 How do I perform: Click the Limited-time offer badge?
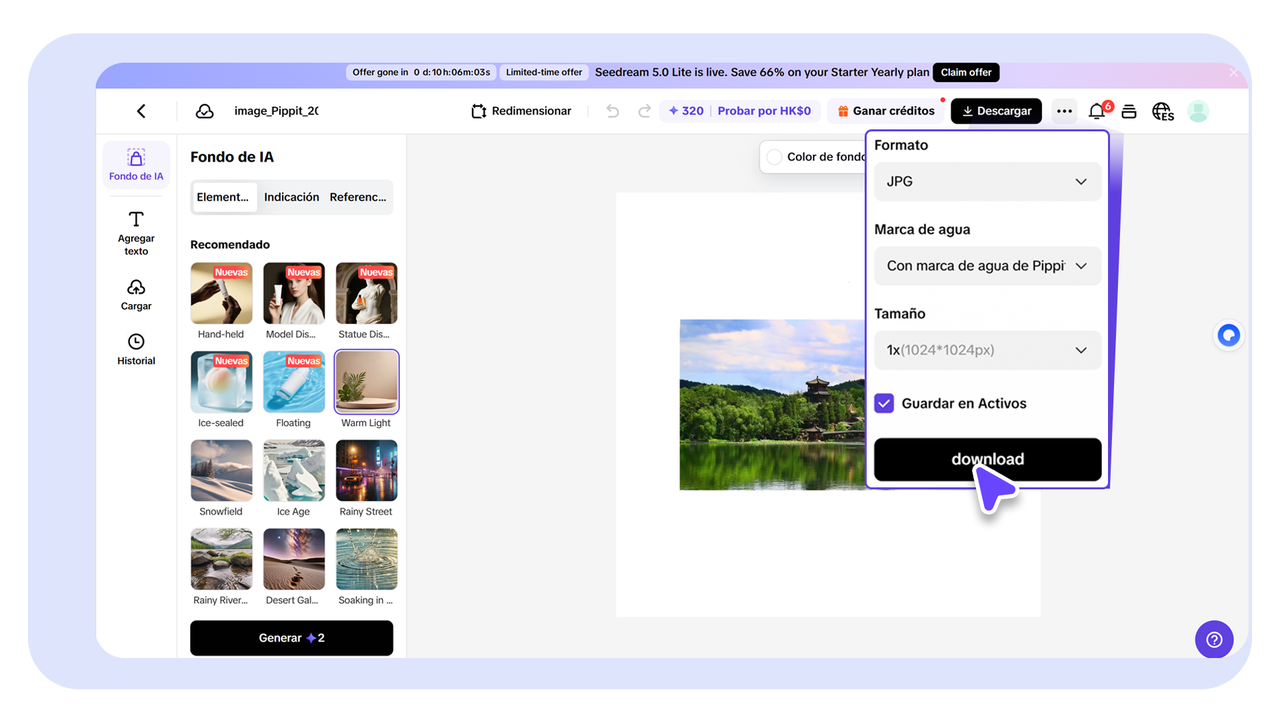coord(543,72)
